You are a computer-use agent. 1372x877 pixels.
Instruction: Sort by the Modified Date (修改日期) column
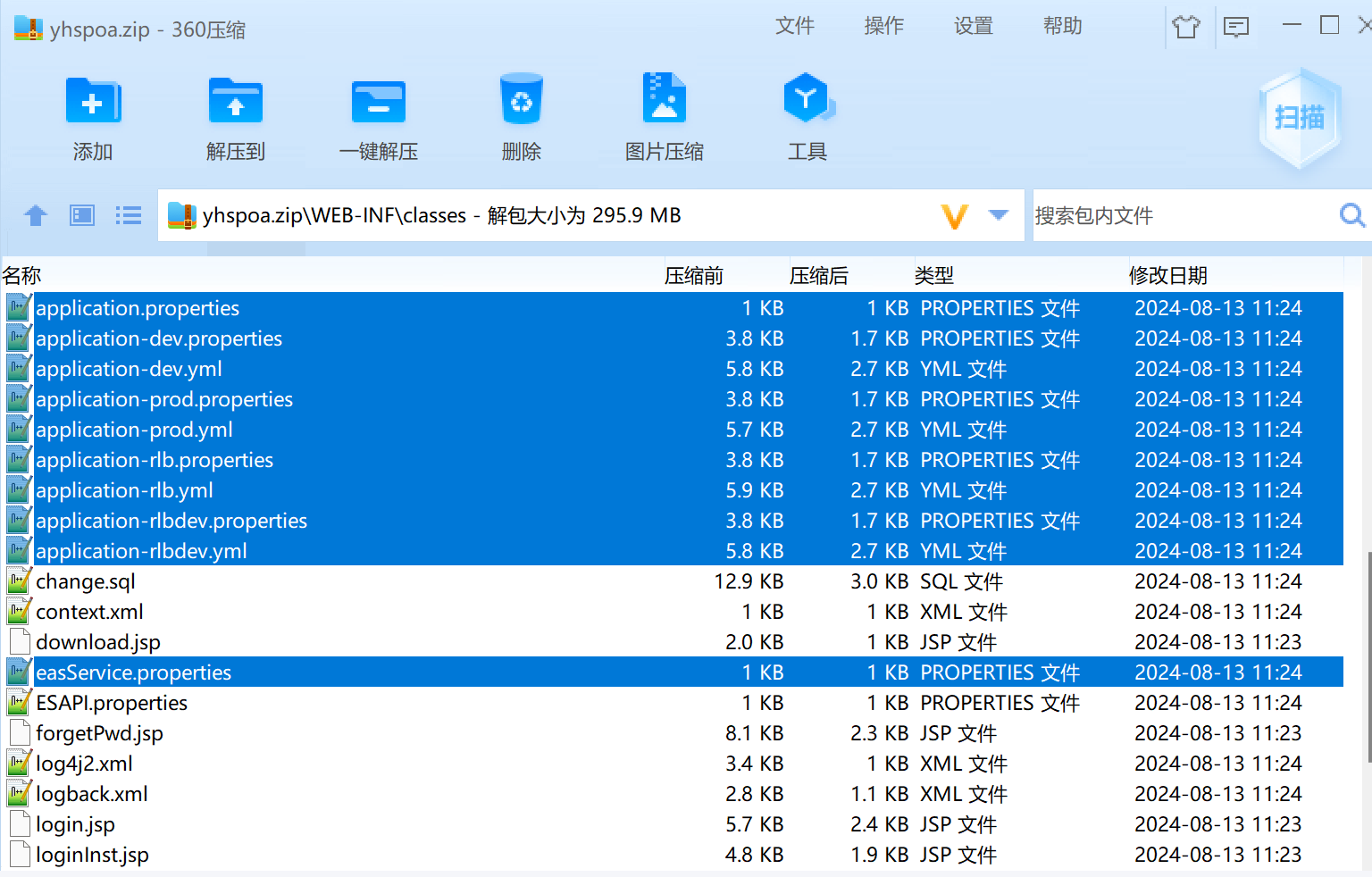pos(1167,276)
